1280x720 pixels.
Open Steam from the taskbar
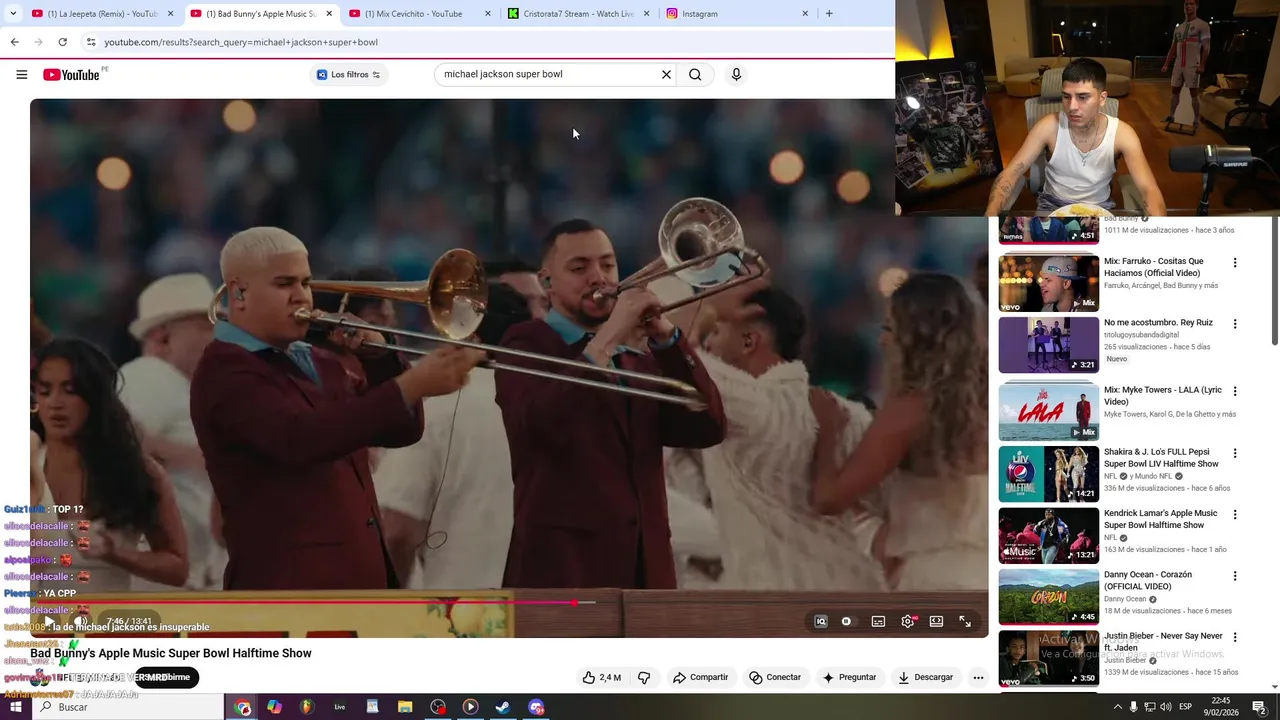(503, 707)
